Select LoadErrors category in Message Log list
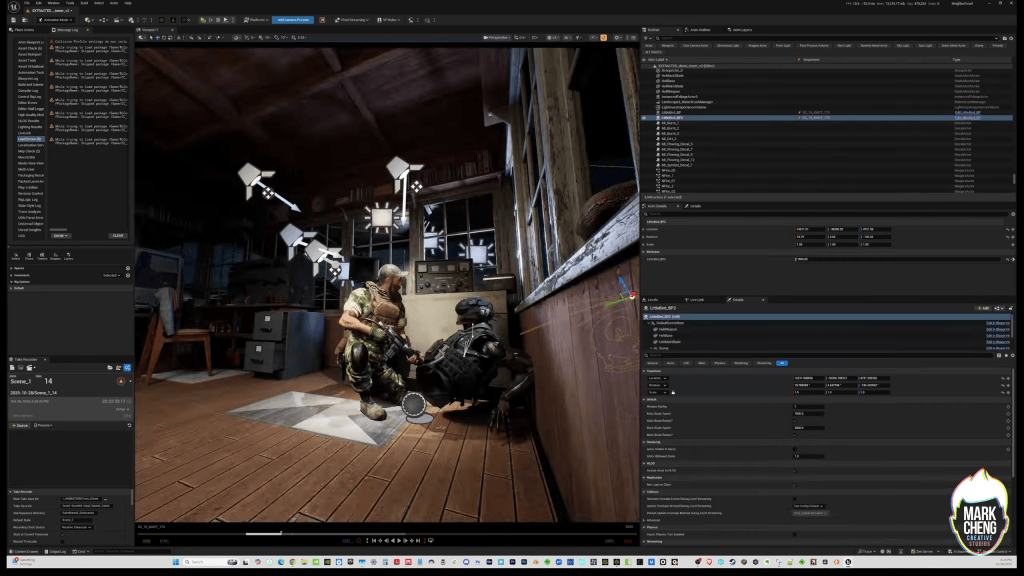Viewport: 1024px width, 576px height. coord(29,139)
